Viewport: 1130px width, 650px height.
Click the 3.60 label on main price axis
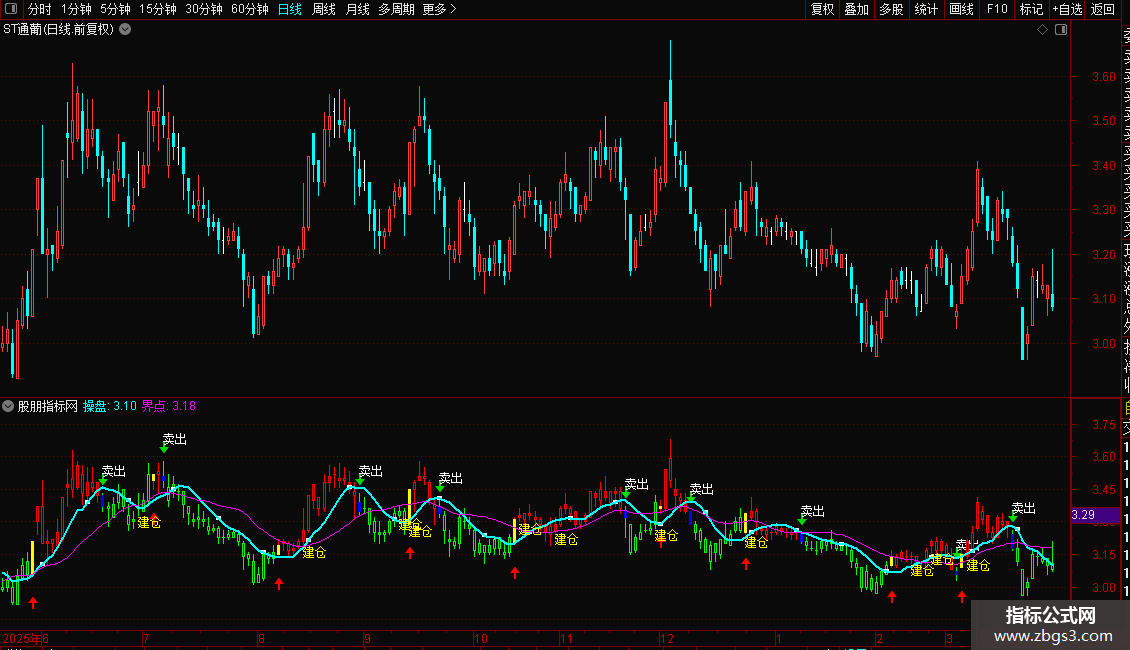click(x=1103, y=76)
